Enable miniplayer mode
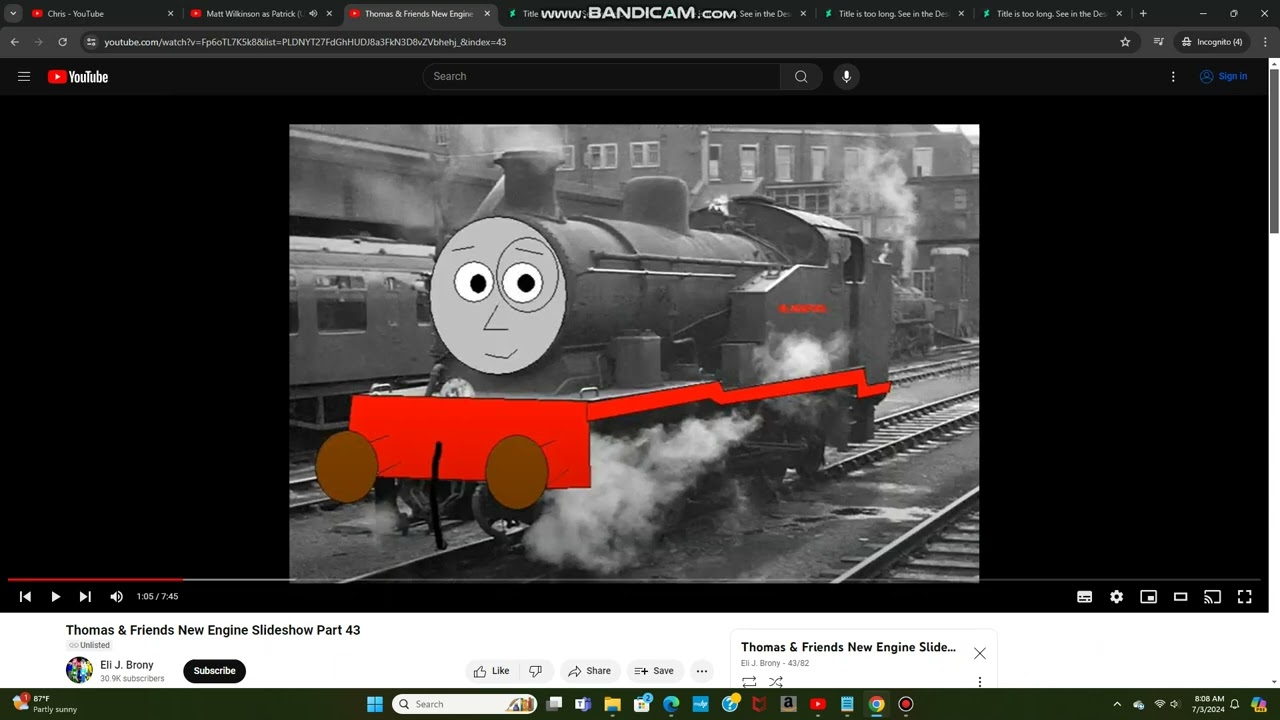 (1148, 596)
